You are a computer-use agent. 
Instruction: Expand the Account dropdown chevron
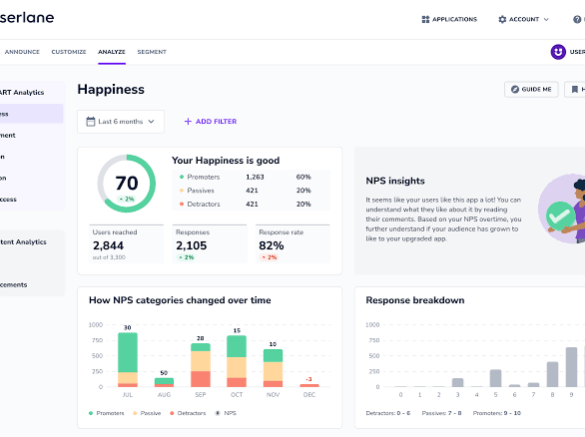(x=546, y=19)
